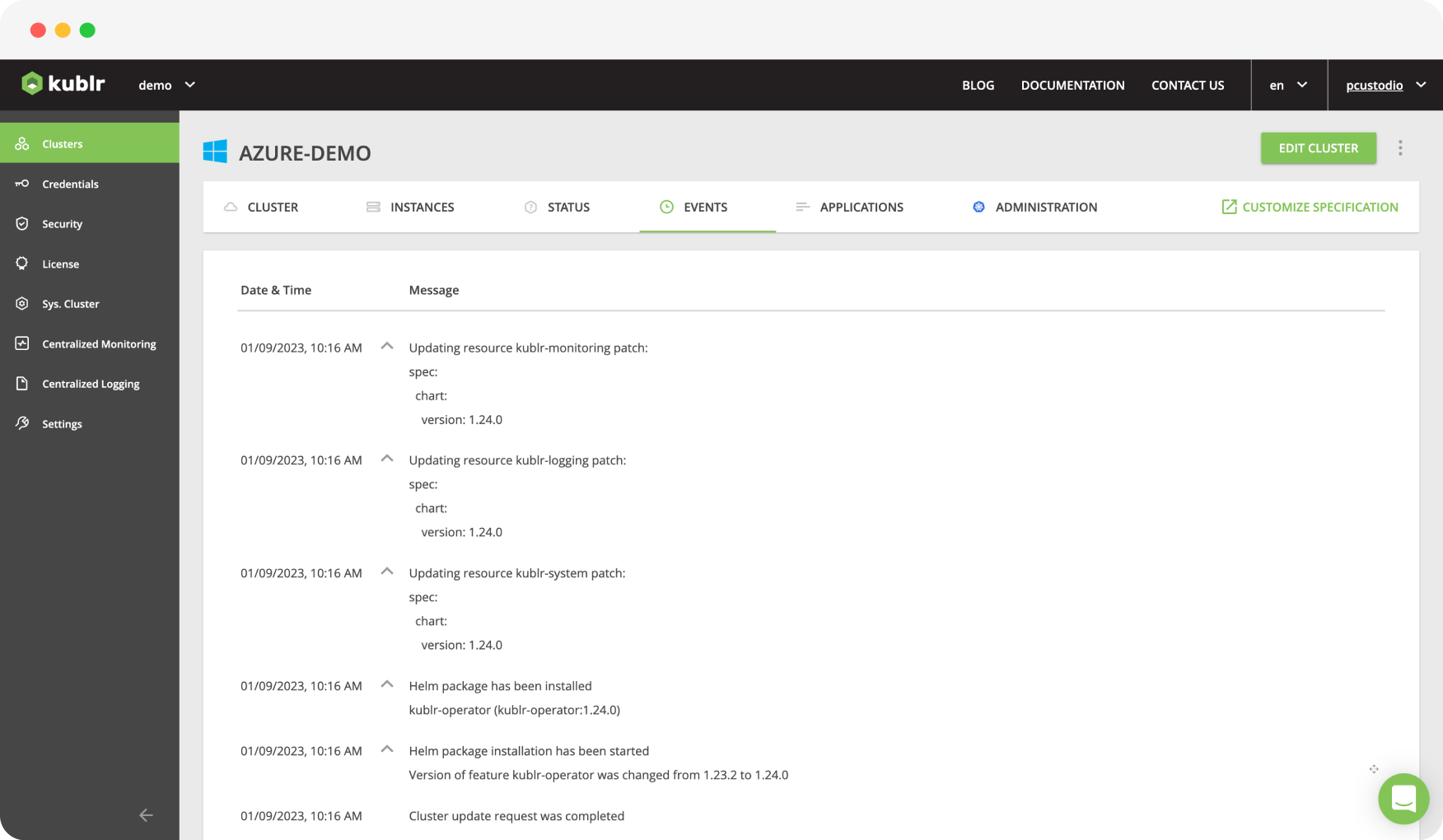The image size is (1443, 840).
Task: Click the Date & Time column header
Action: 276,290
